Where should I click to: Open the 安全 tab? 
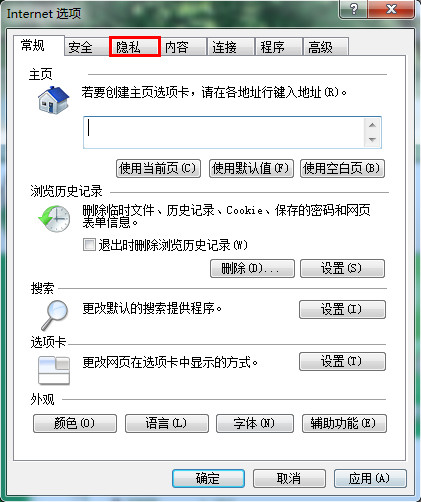tap(87, 47)
